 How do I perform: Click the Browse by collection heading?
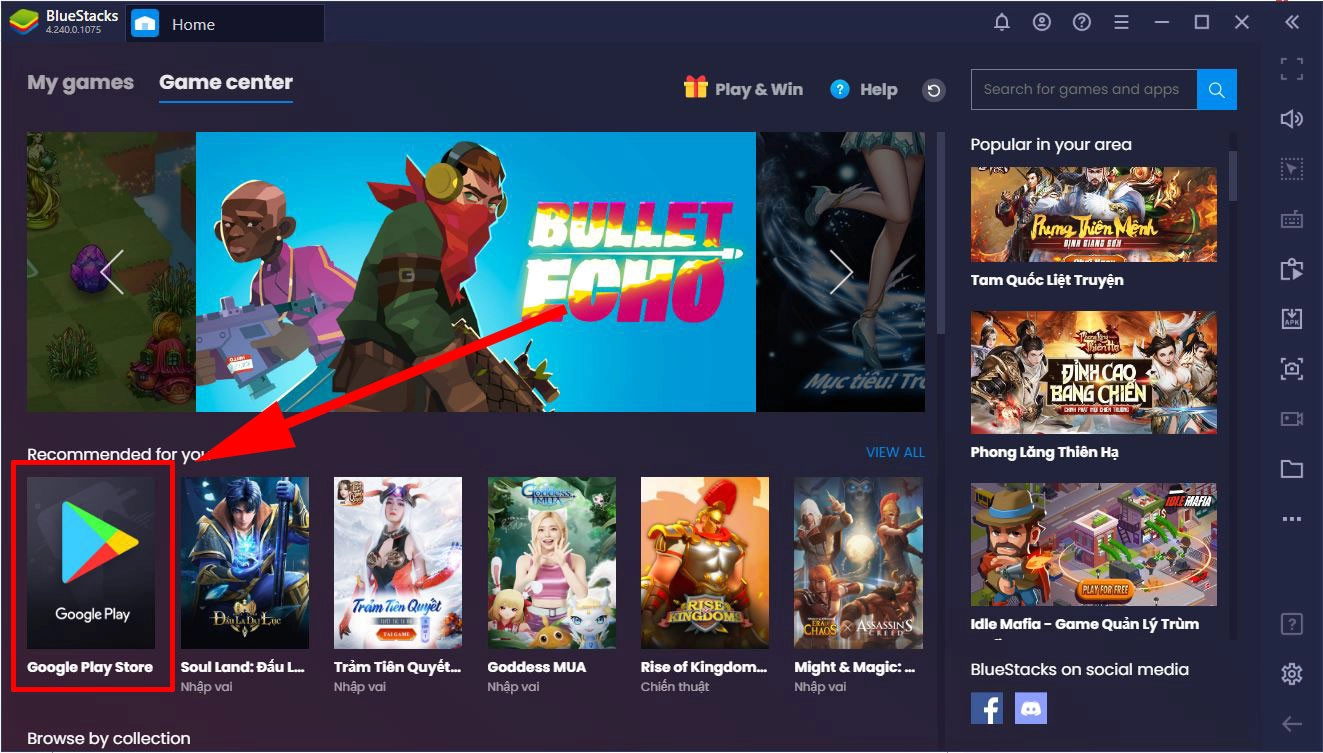[x=109, y=739]
